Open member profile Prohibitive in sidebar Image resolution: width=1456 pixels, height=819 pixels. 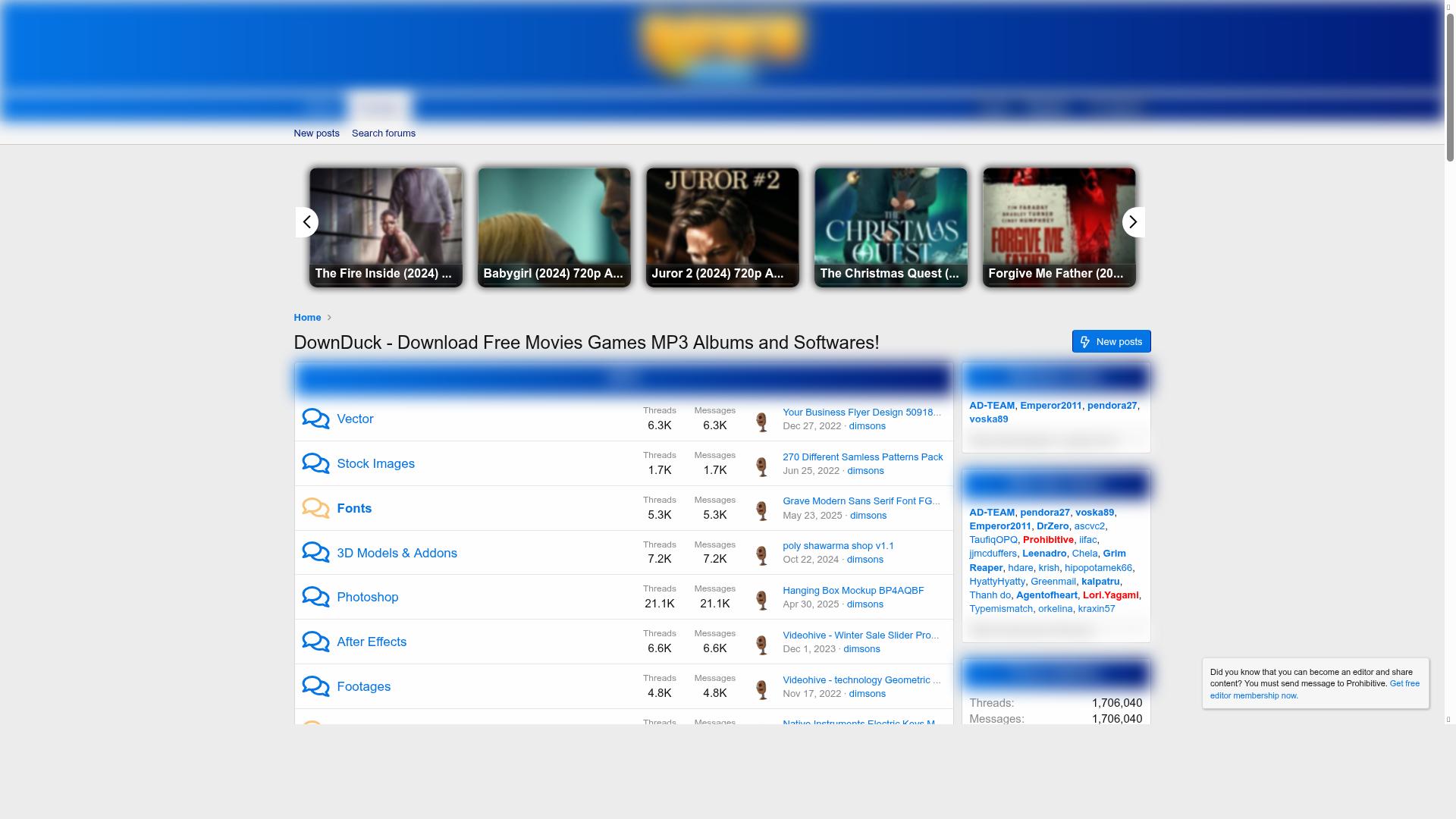(1048, 540)
